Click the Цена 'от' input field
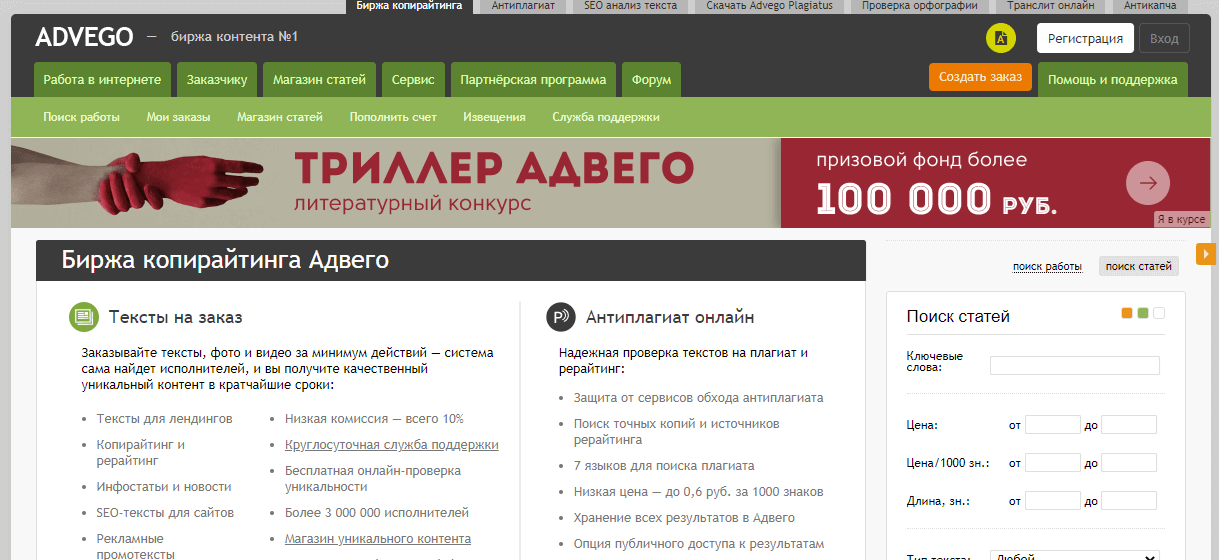 1053,425
